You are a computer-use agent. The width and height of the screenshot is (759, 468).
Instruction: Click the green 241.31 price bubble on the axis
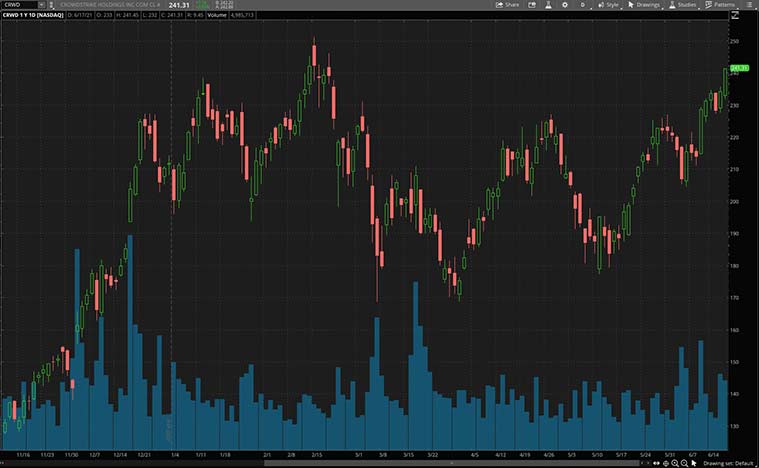(x=739, y=68)
